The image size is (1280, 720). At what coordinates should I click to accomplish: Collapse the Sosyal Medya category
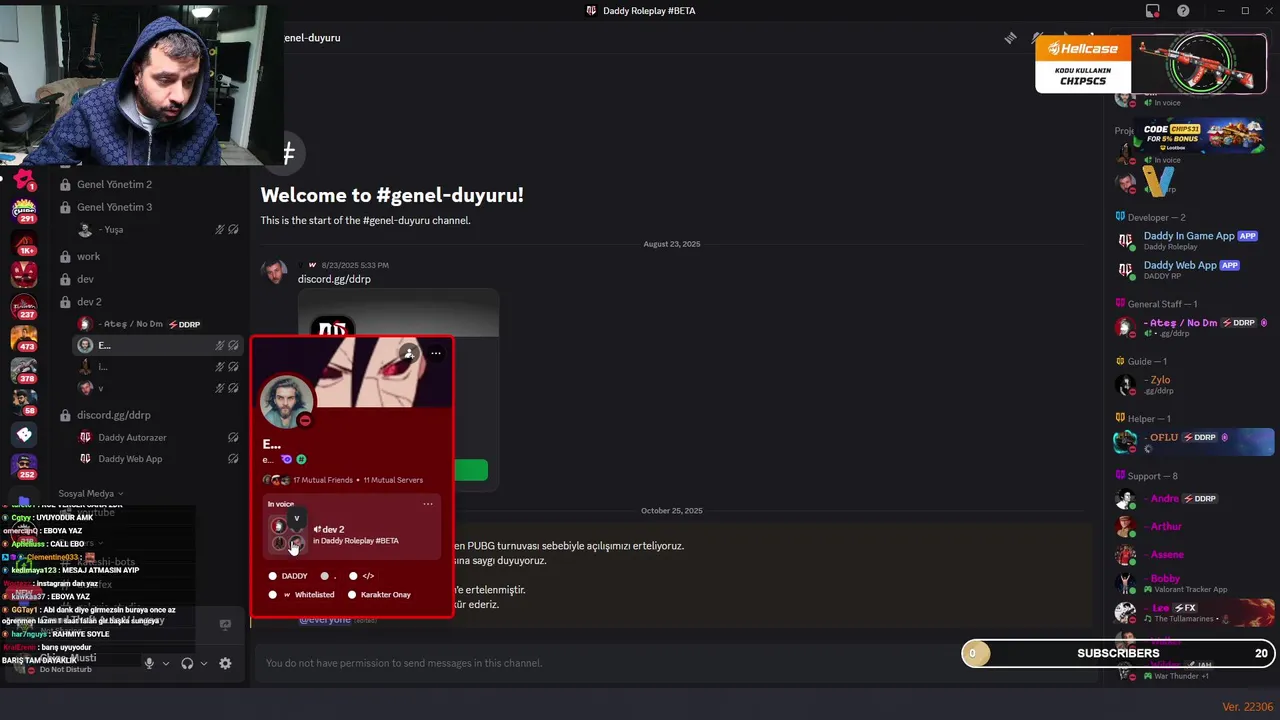point(91,493)
